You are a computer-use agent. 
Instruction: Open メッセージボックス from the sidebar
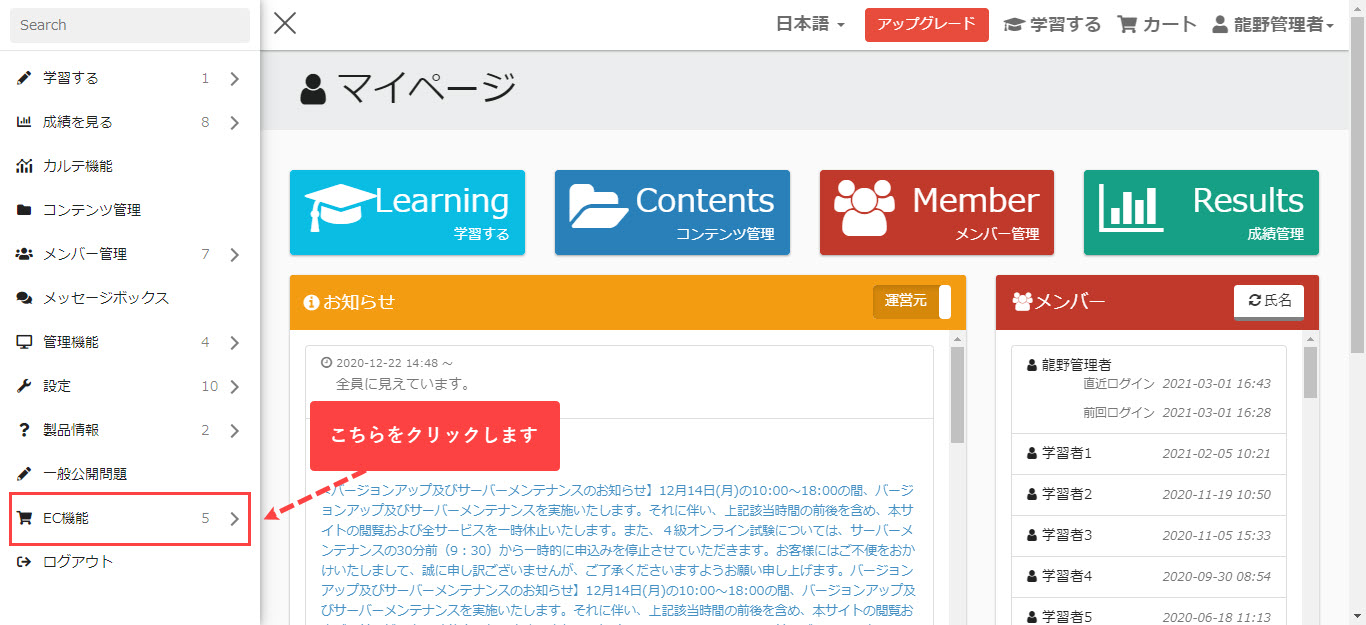105,298
